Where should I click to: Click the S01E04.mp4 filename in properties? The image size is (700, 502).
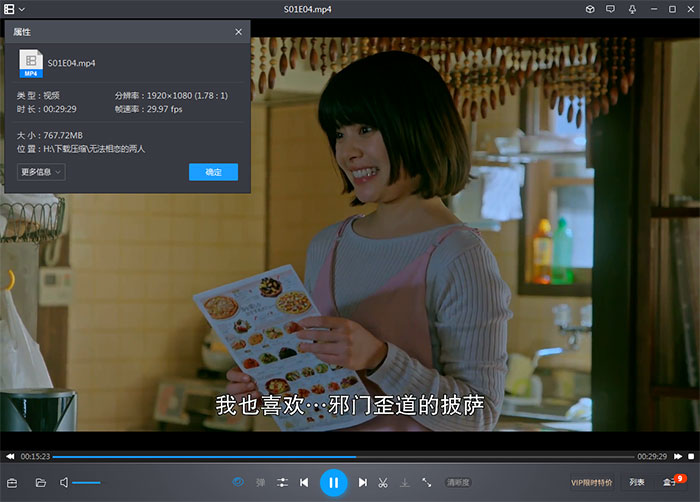(71, 63)
